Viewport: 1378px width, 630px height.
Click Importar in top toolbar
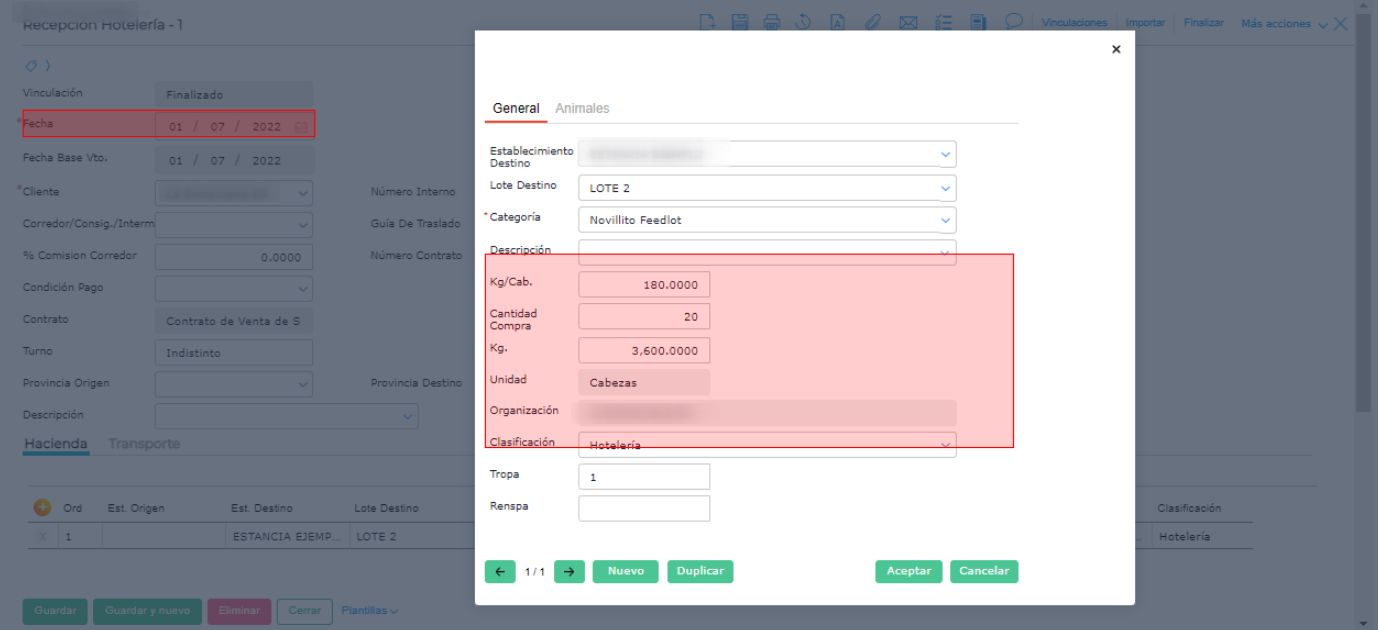coord(1145,22)
